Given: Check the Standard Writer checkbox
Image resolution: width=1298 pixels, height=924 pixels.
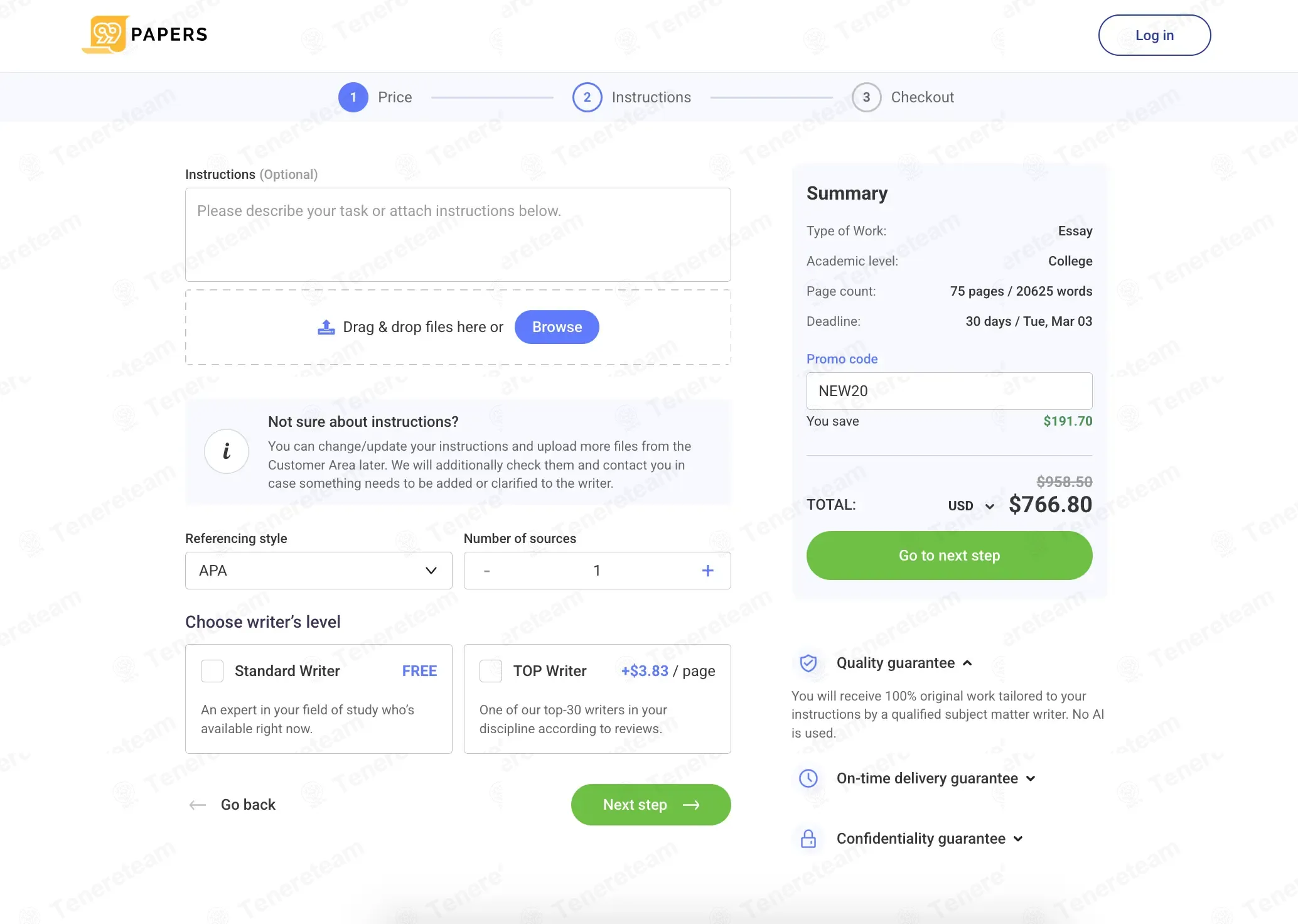Looking at the screenshot, I should coord(212,671).
